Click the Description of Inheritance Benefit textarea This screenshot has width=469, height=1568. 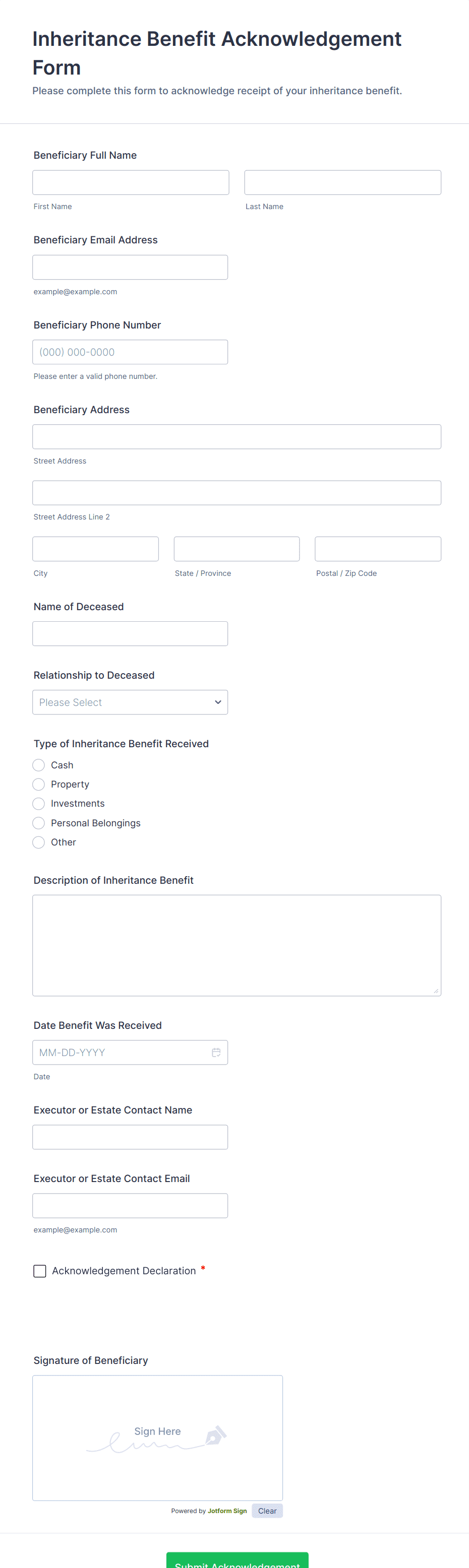click(x=237, y=945)
